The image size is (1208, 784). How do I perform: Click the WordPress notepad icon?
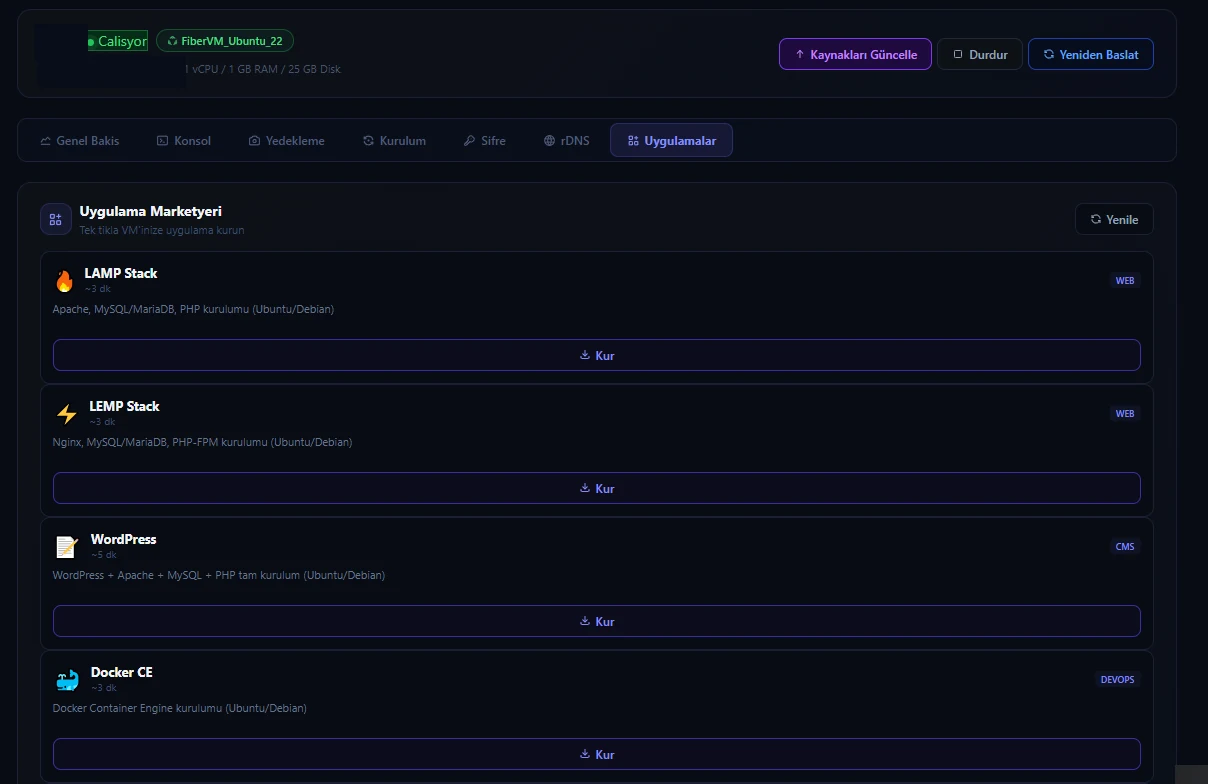[66, 547]
